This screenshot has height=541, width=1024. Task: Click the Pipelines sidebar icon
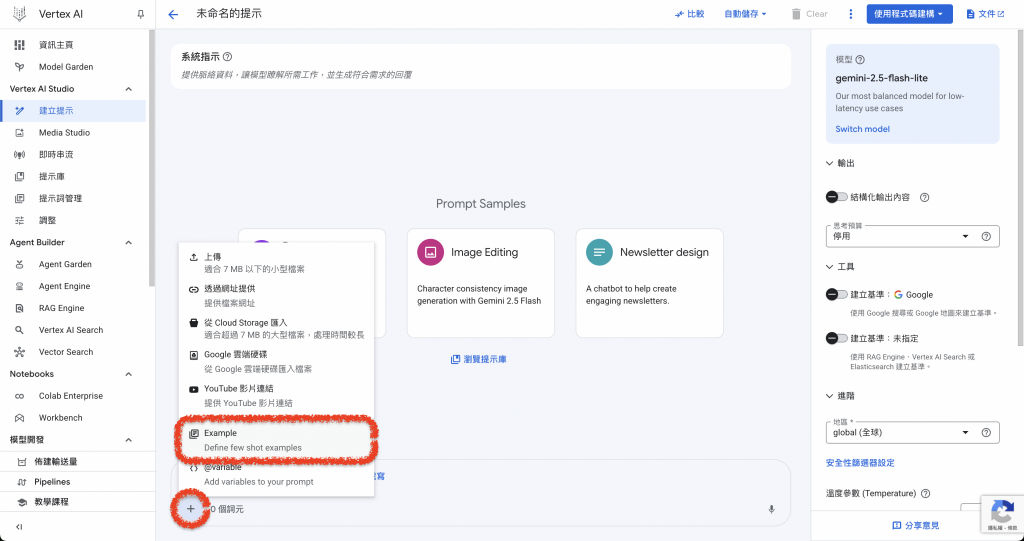(22, 482)
